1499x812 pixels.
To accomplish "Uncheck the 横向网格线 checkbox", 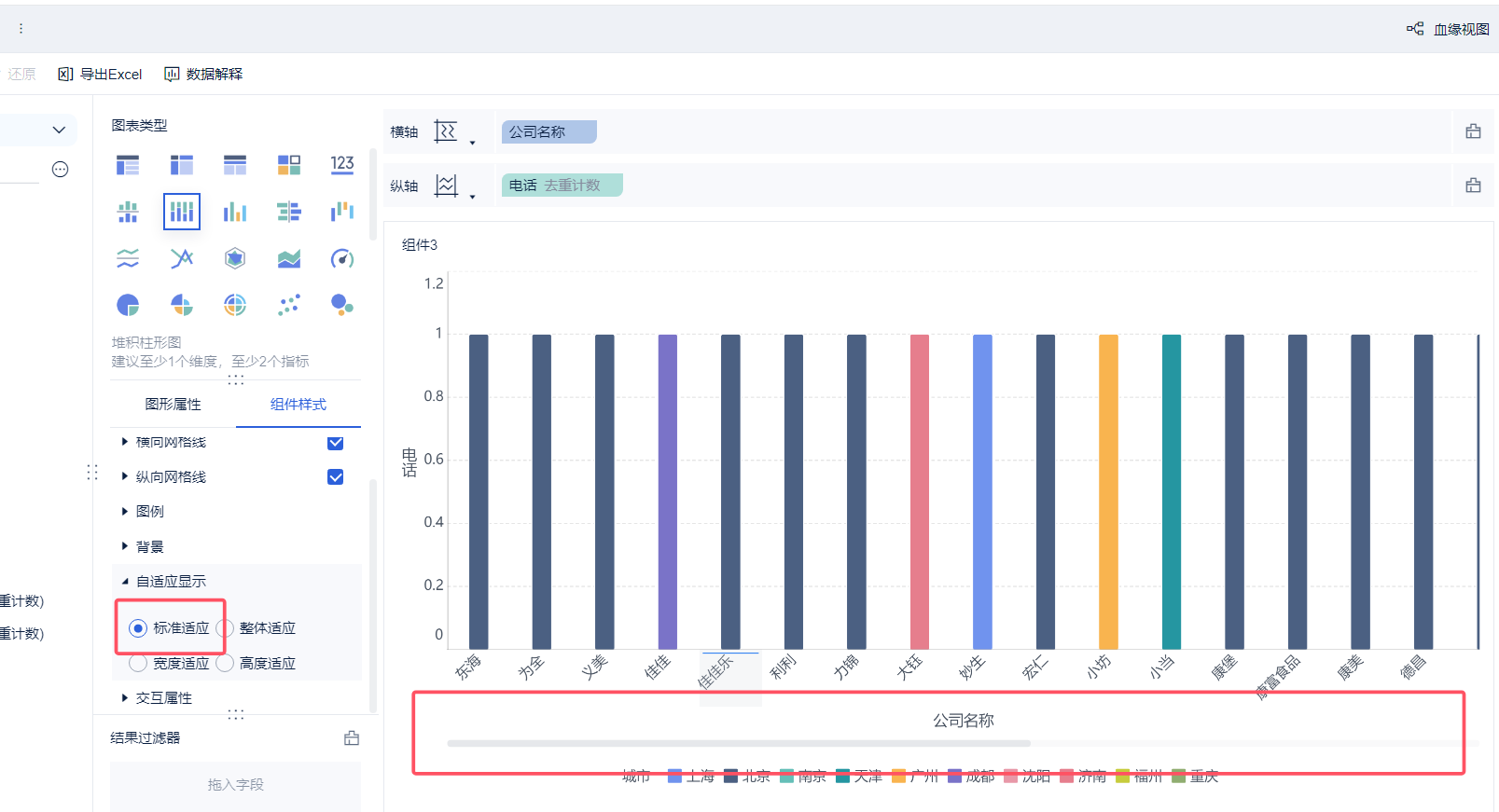I will [x=336, y=443].
